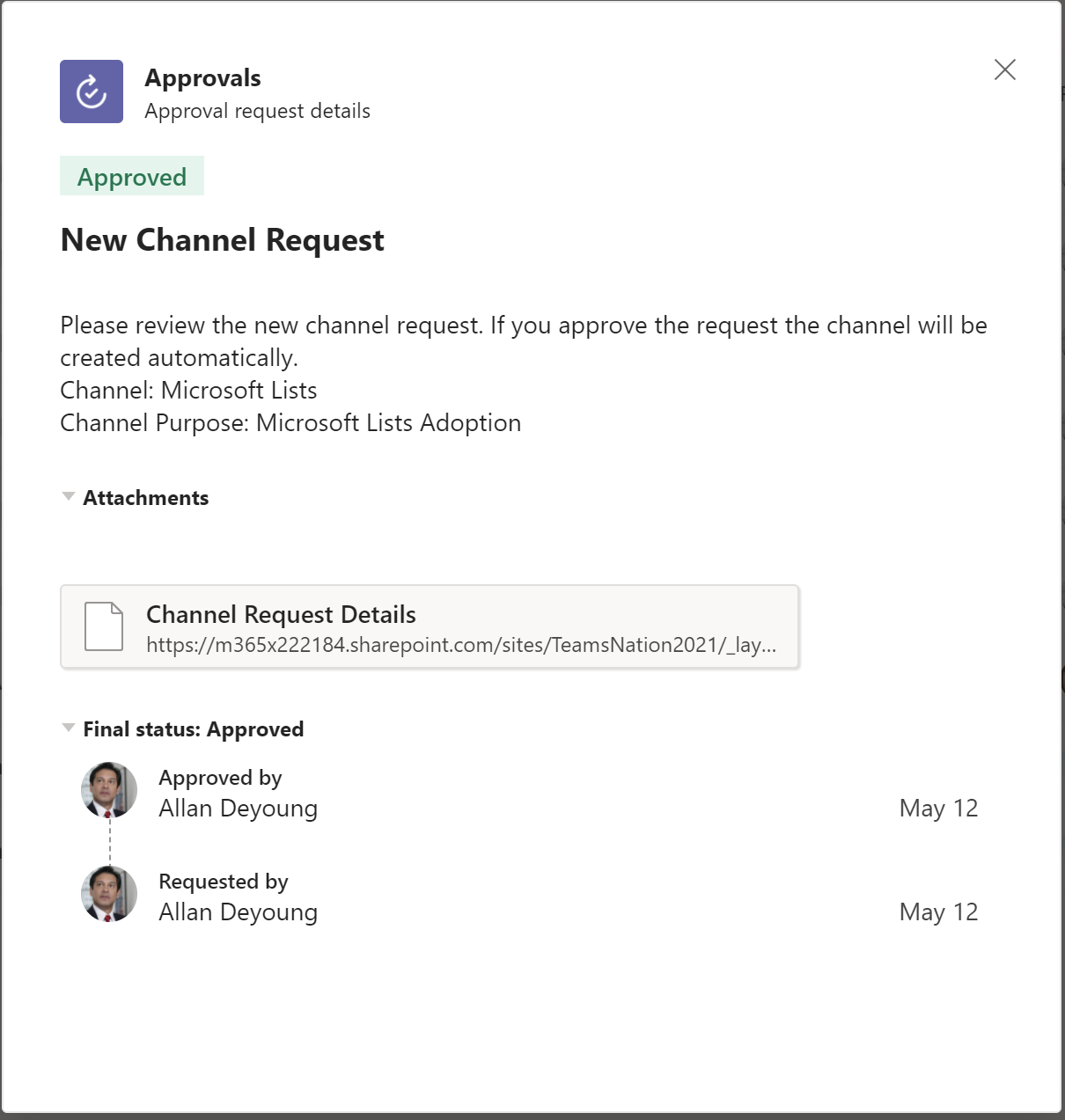Close the approval request details dialog
Screen dimensions: 1065x1120
coord(1004,70)
